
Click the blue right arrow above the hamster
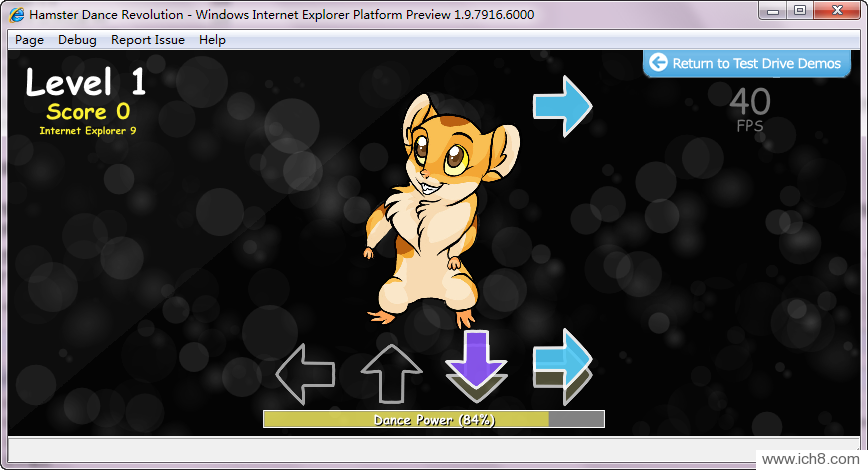click(x=562, y=106)
